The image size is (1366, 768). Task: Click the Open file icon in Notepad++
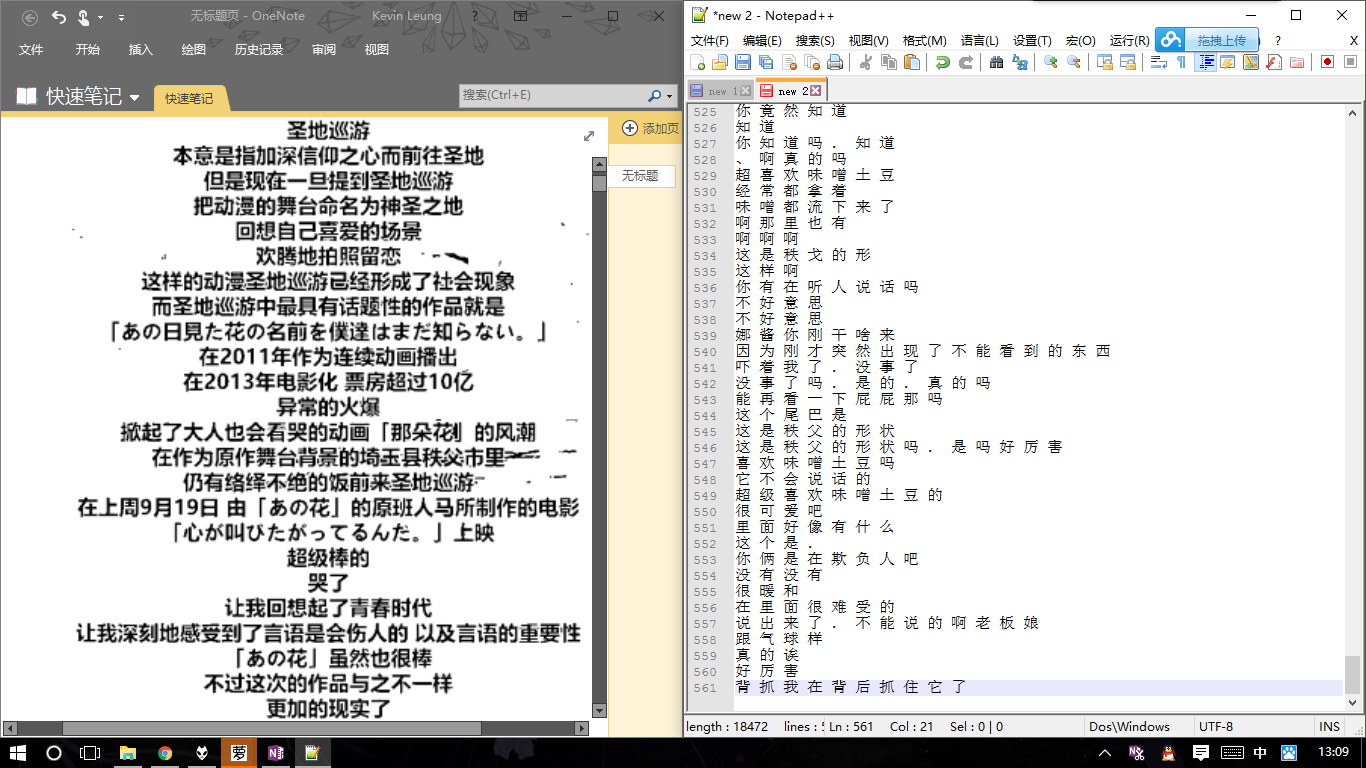tap(719, 62)
